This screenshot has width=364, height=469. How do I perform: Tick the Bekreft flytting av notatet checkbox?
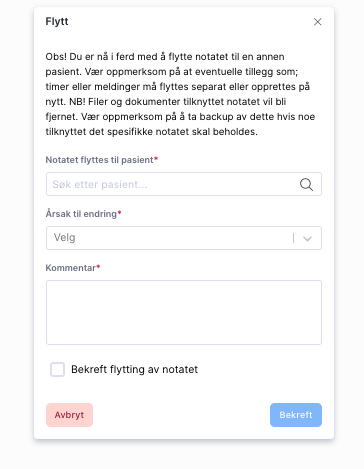coord(57,369)
